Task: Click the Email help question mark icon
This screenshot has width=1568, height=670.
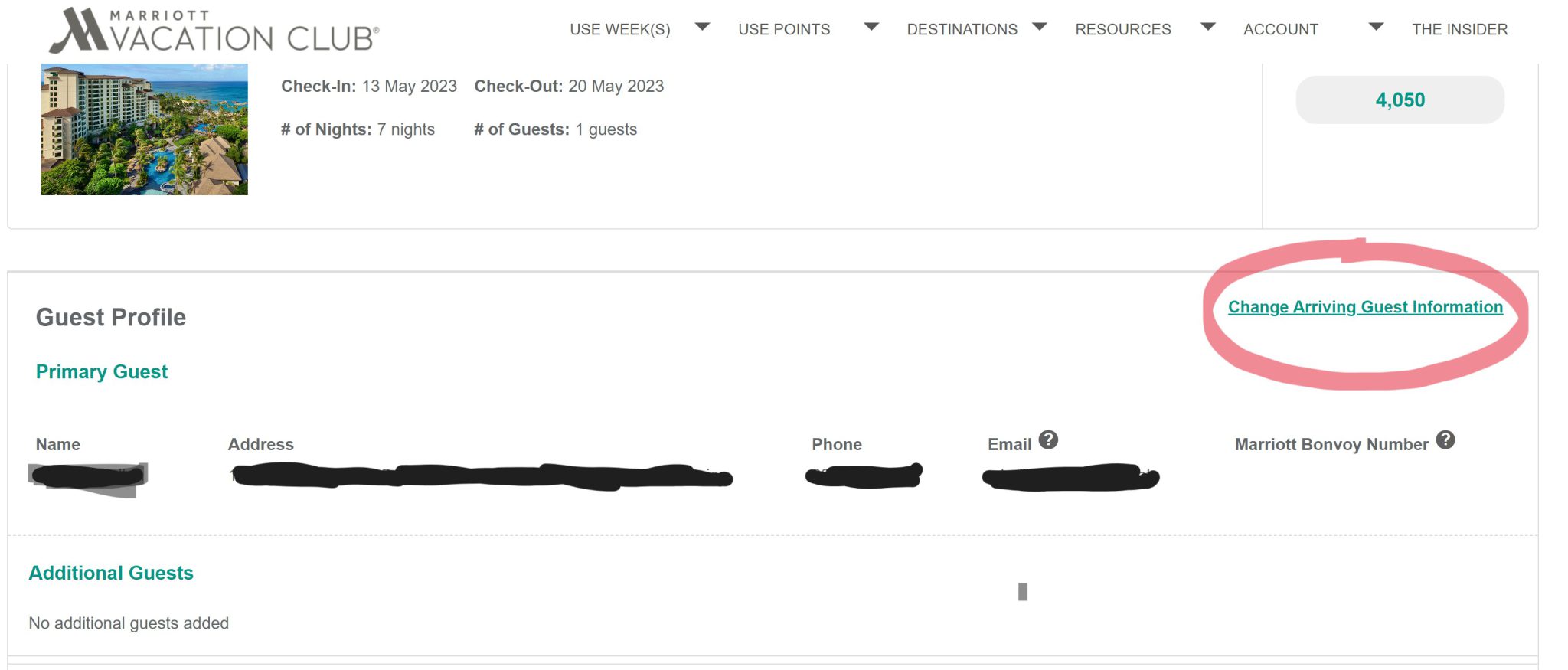Action: point(1048,440)
